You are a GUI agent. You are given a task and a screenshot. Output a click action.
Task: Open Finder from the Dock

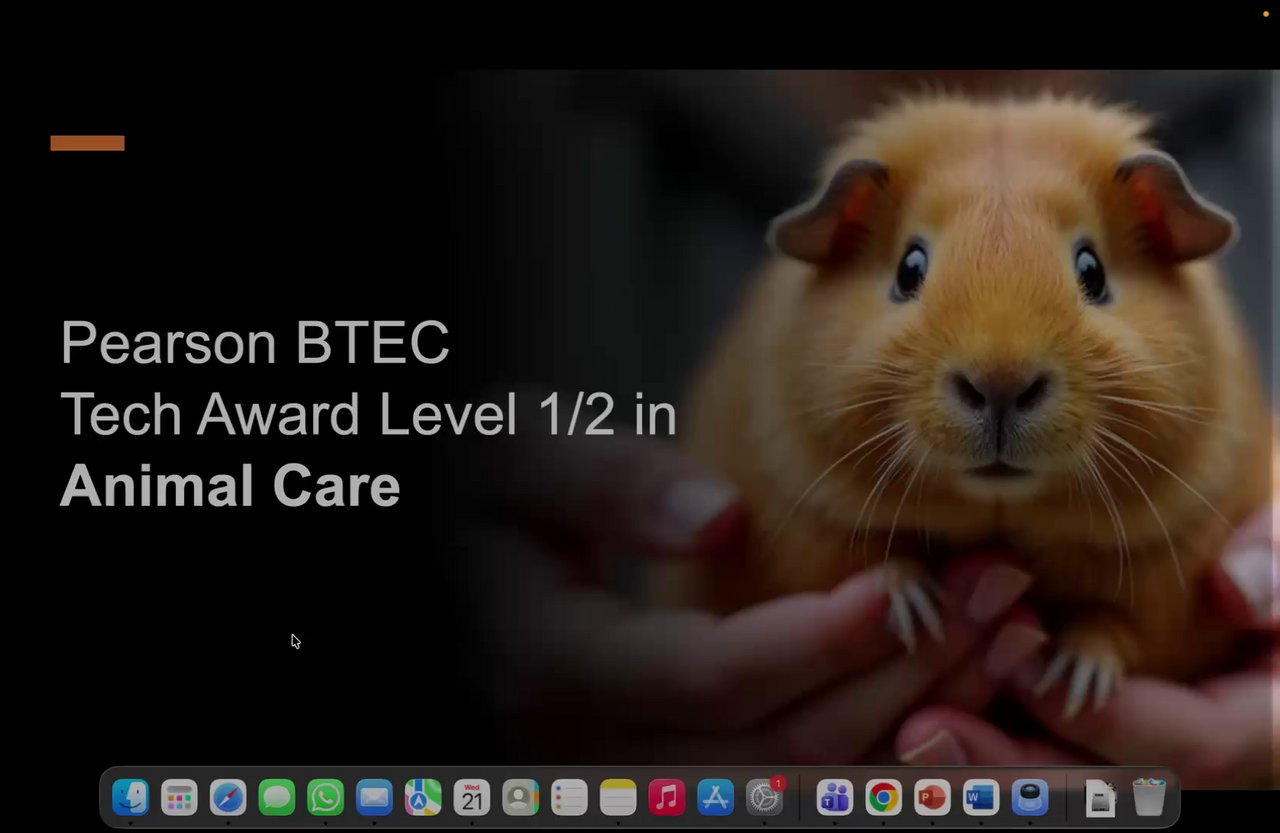(131, 797)
